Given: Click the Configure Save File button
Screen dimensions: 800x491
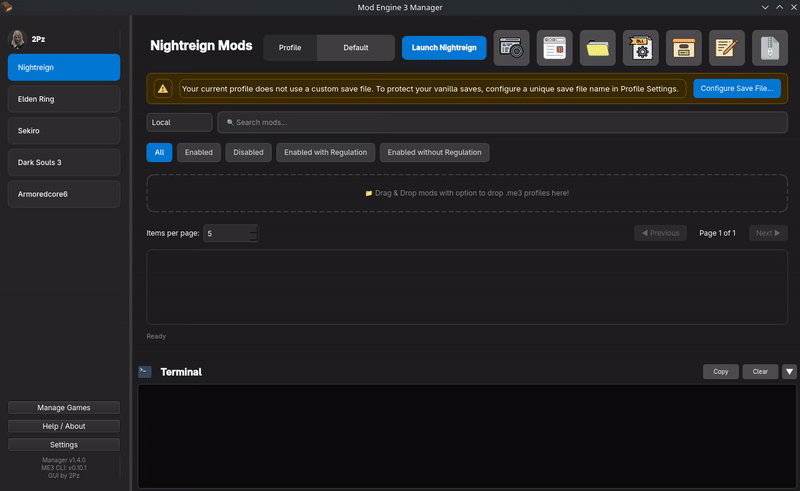Looking at the screenshot, I should [x=736, y=89].
